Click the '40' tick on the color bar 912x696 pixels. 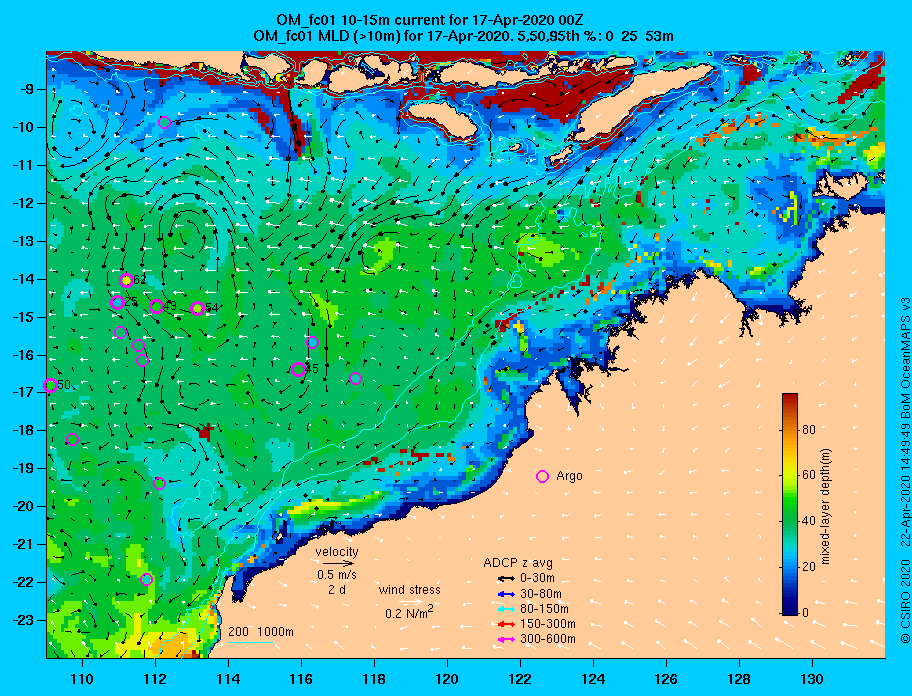[x=809, y=521]
